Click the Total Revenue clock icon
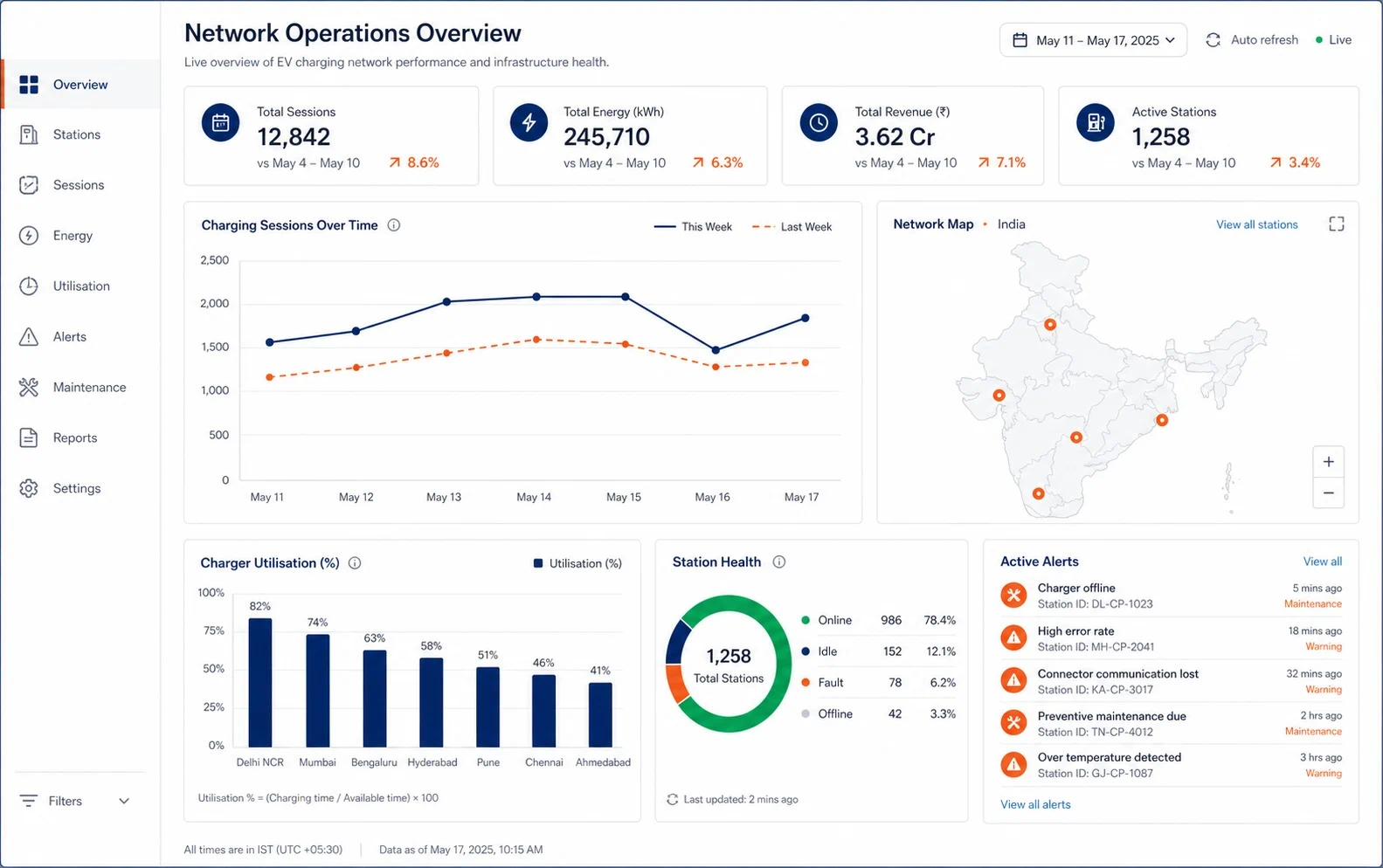Screen dimensions: 1383x868 coord(819,123)
